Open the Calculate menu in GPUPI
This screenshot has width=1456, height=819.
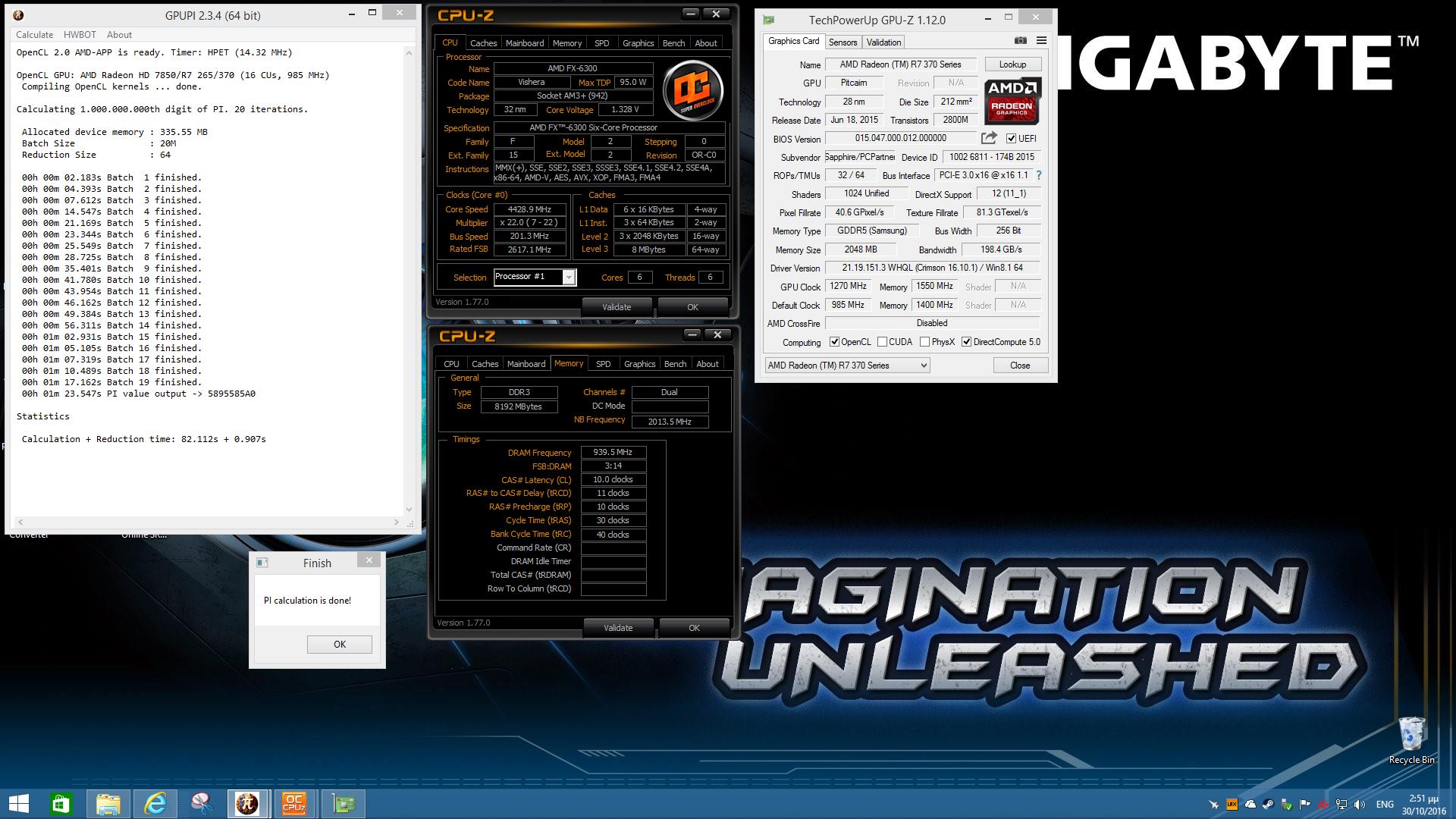coord(35,35)
